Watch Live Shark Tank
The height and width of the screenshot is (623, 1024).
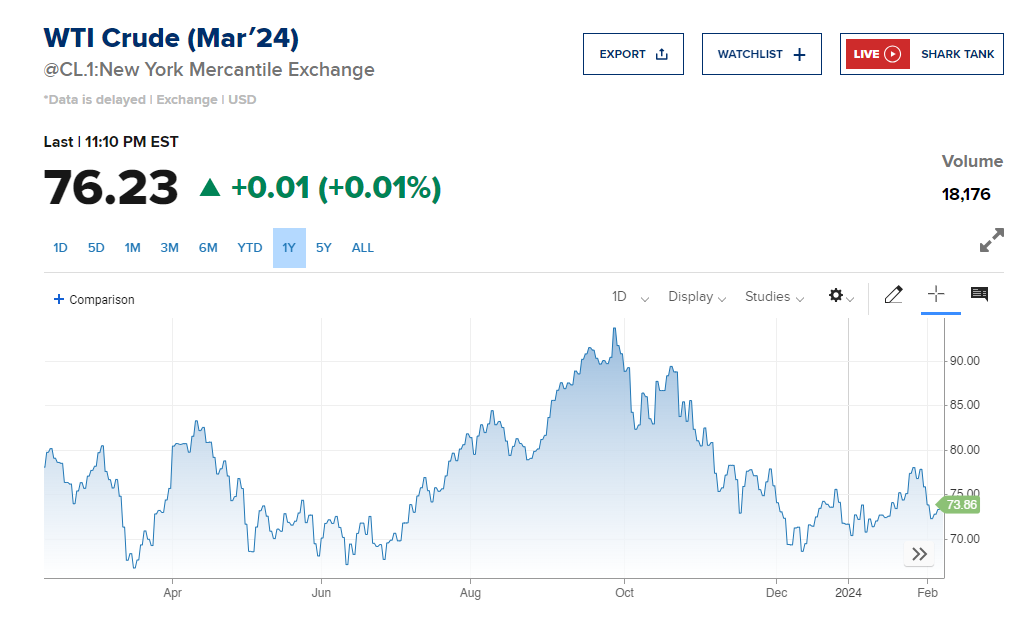[x=921, y=54]
